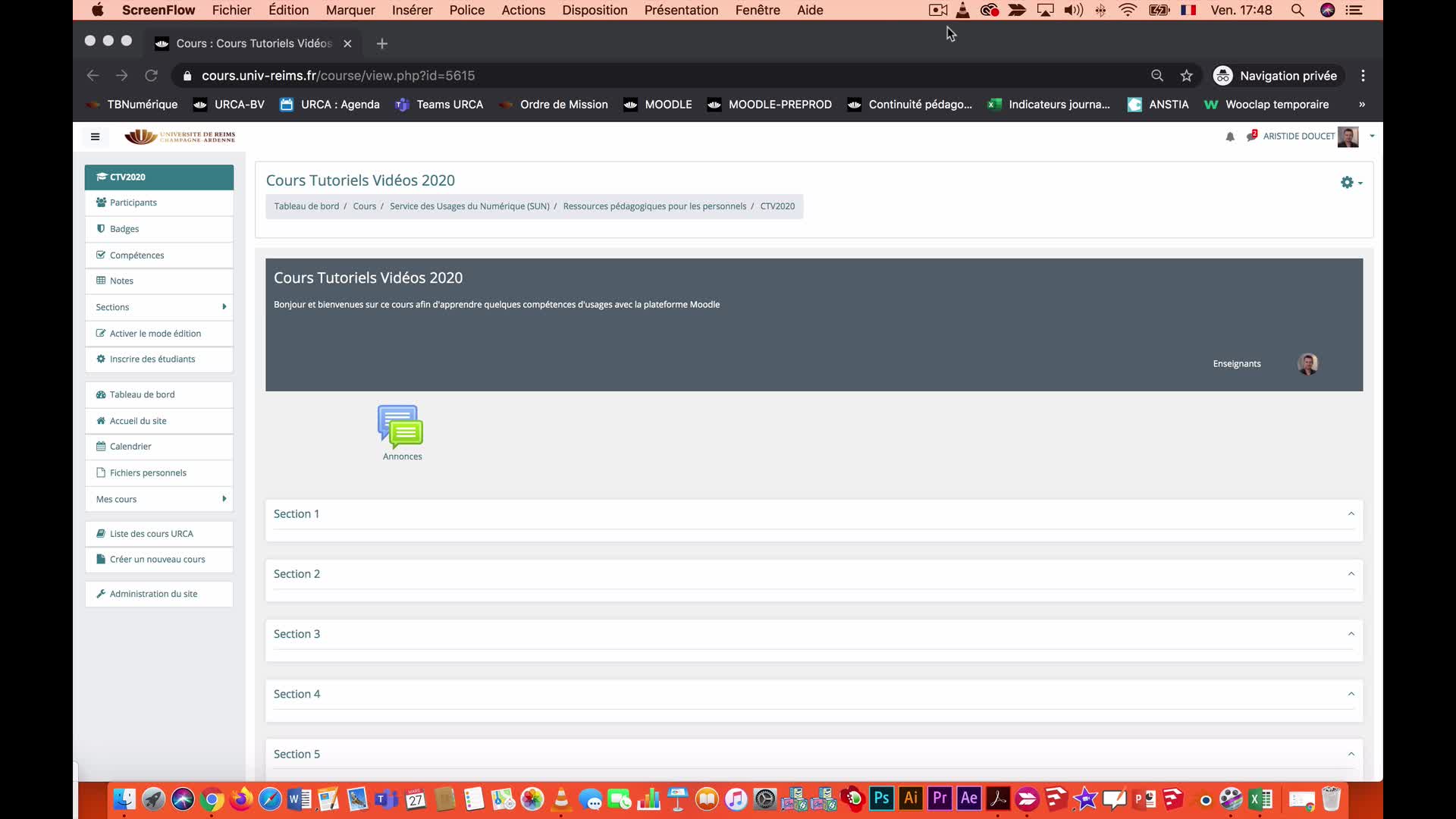This screenshot has width=1456, height=819.
Task: Close the Cours Tutoriels Vidéos tab
Action: coord(347,44)
